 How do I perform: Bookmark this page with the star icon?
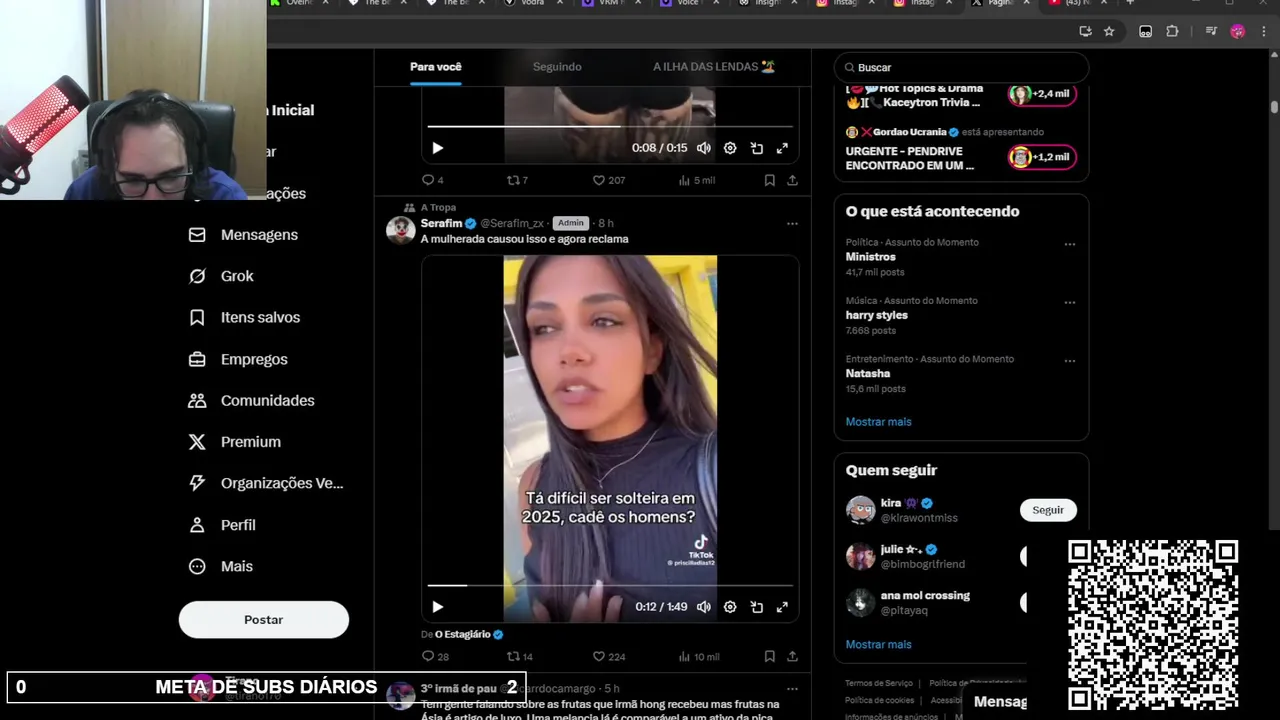[x=1109, y=31]
